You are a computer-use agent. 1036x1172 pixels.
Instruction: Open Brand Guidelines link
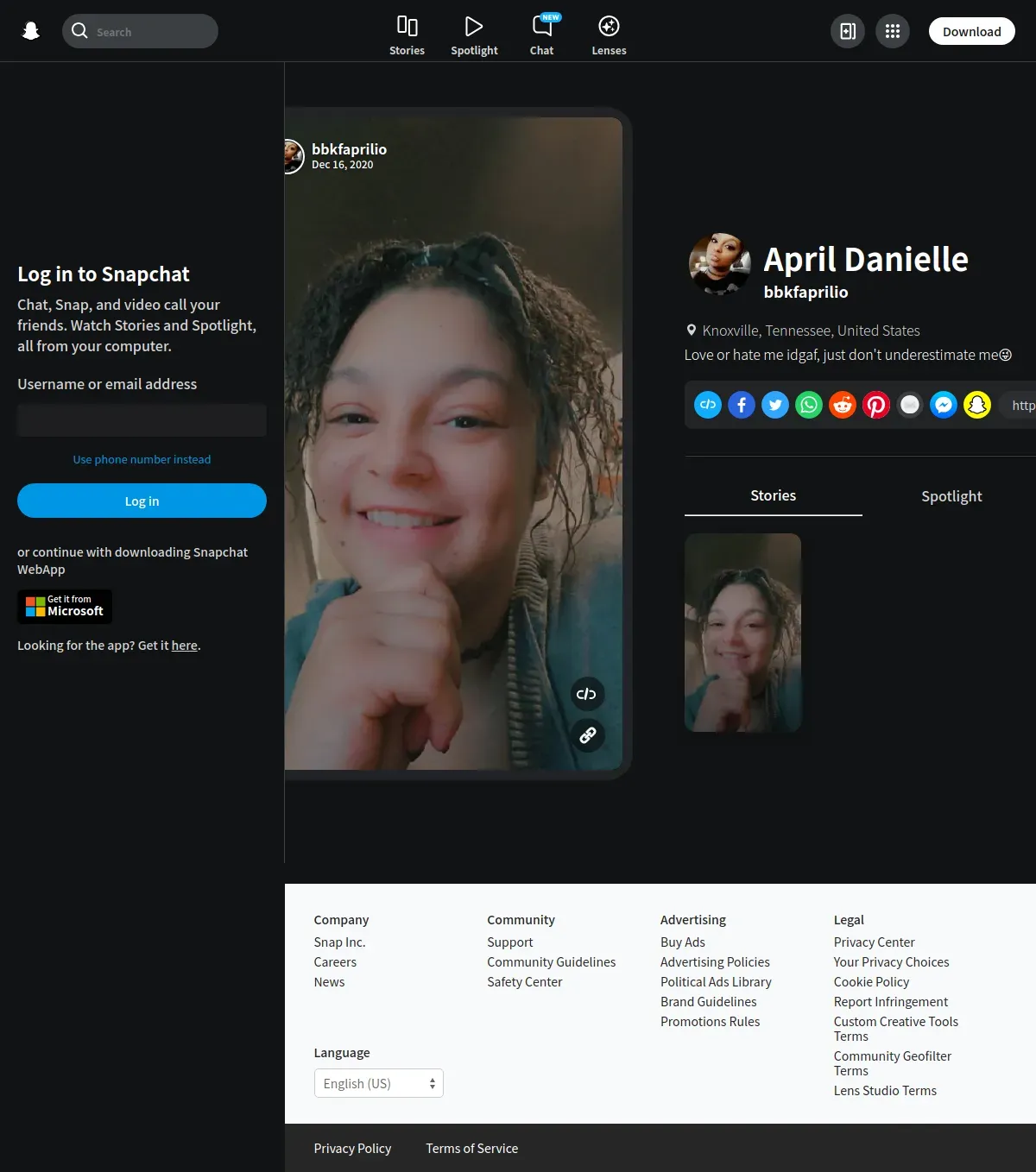pyautogui.click(x=709, y=1002)
